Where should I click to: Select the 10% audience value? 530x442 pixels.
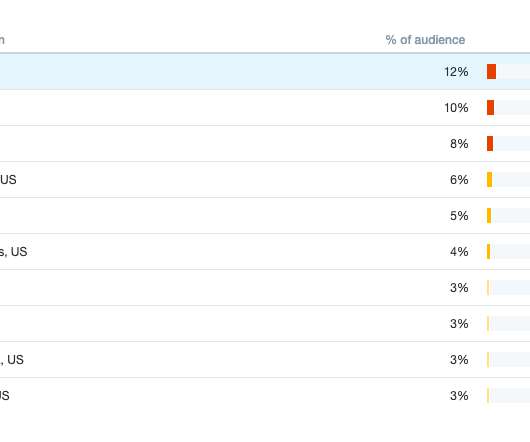(x=456, y=108)
